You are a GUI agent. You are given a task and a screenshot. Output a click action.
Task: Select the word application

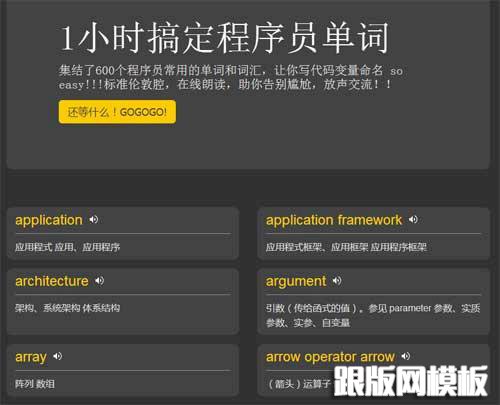click(49, 220)
